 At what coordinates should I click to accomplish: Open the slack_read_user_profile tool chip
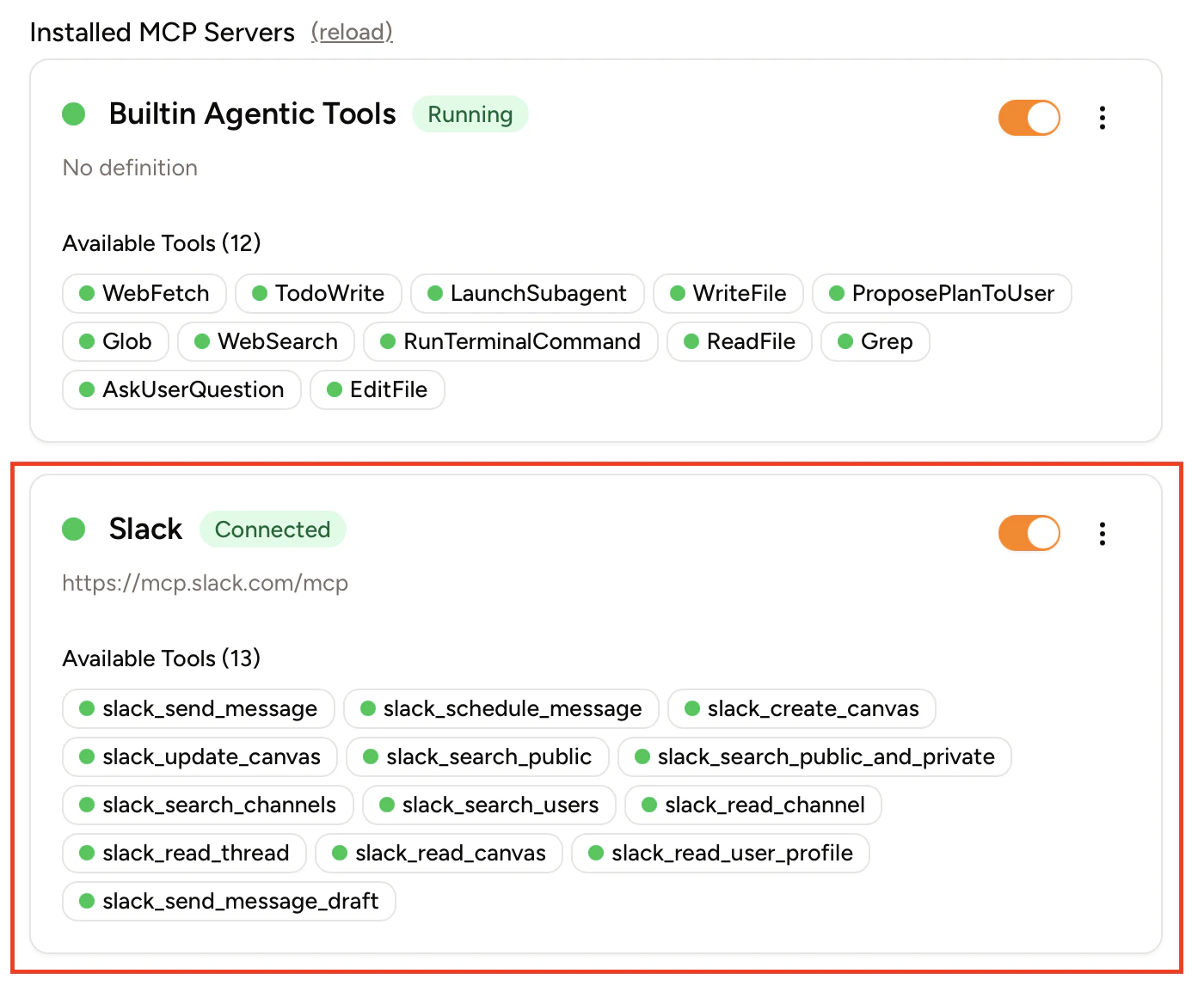721,853
